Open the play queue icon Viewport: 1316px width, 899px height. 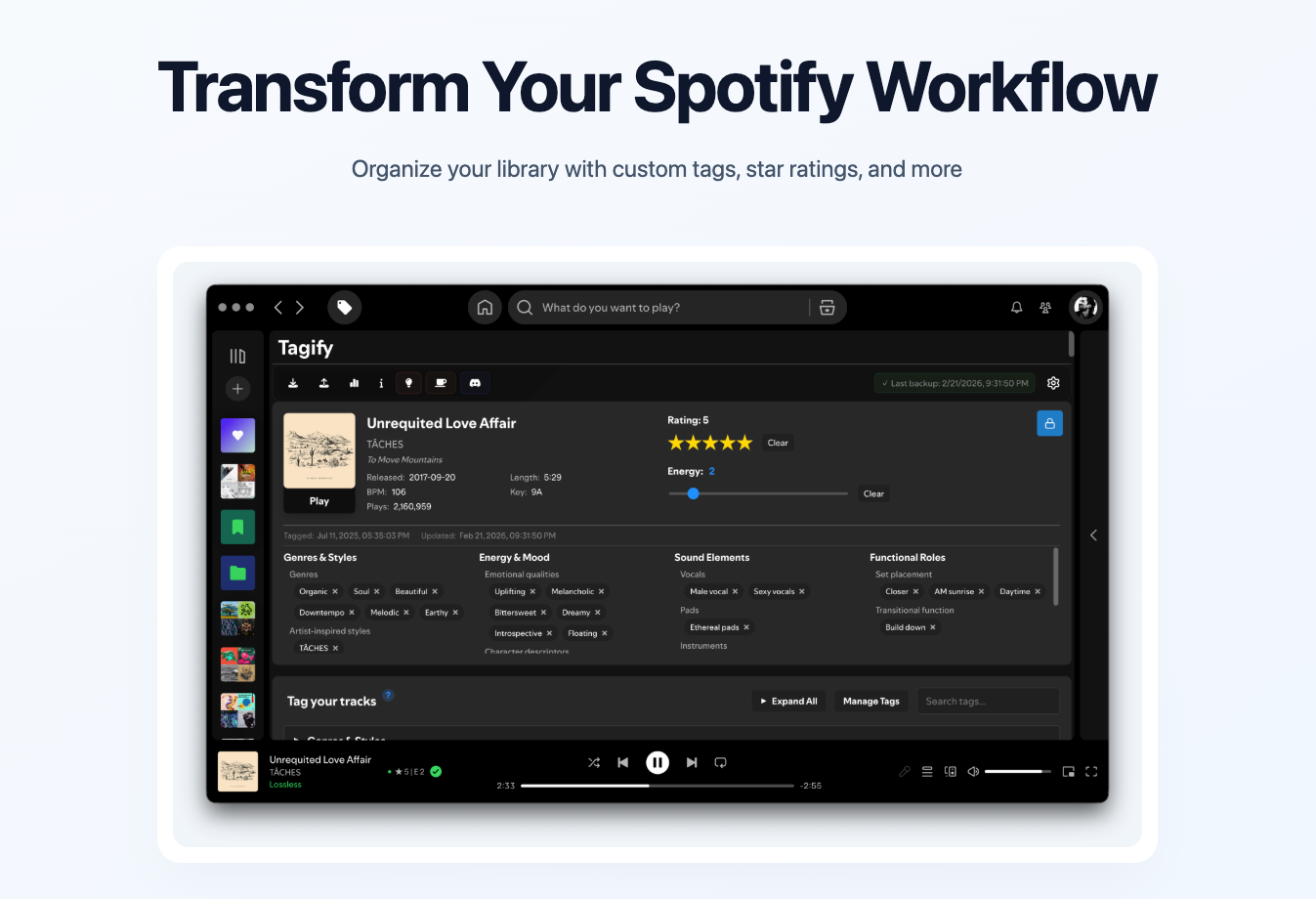click(x=927, y=772)
